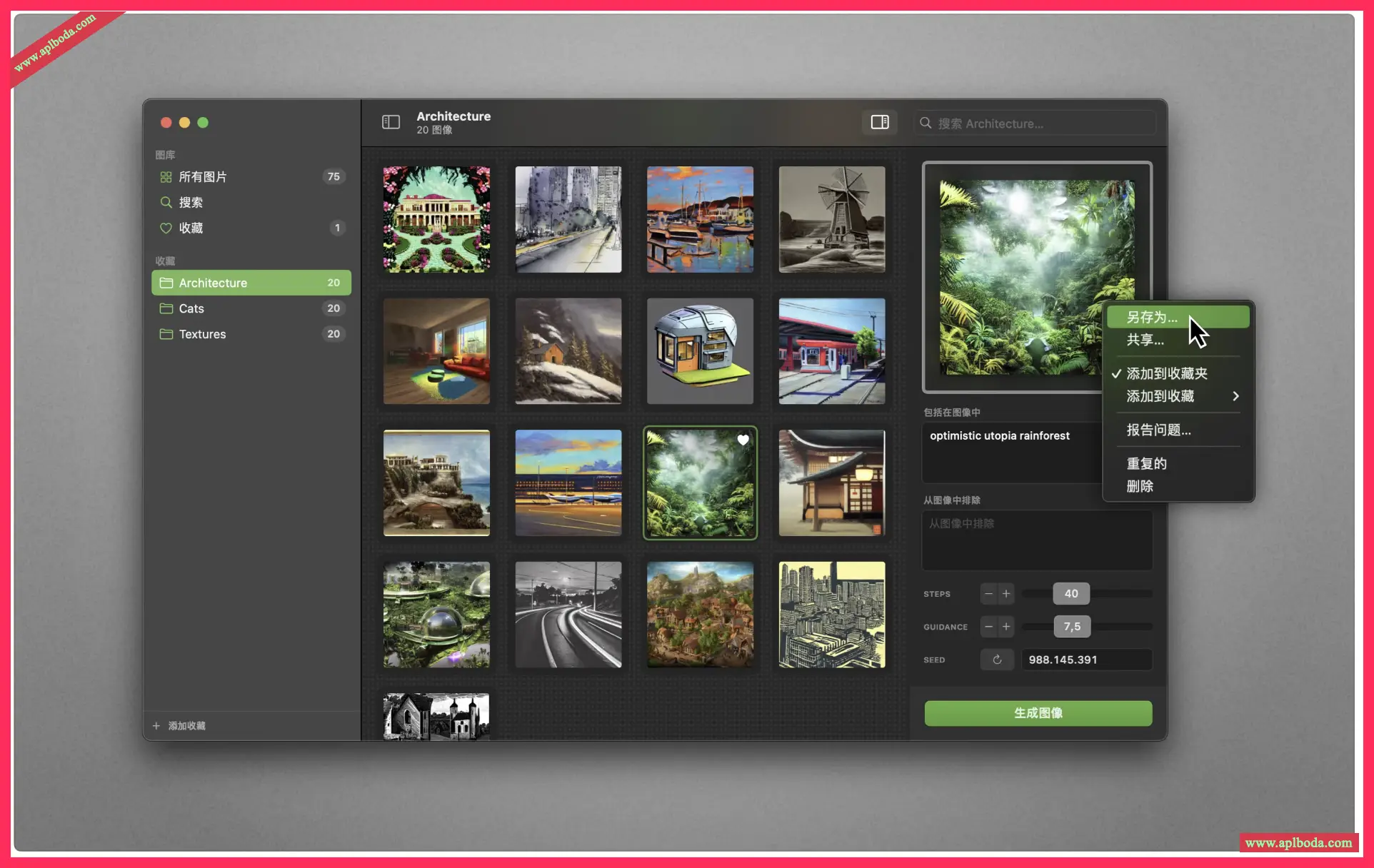The width and height of the screenshot is (1374, 868).
Task: Choose 另存为... in context menu
Action: pos(1152,317)
